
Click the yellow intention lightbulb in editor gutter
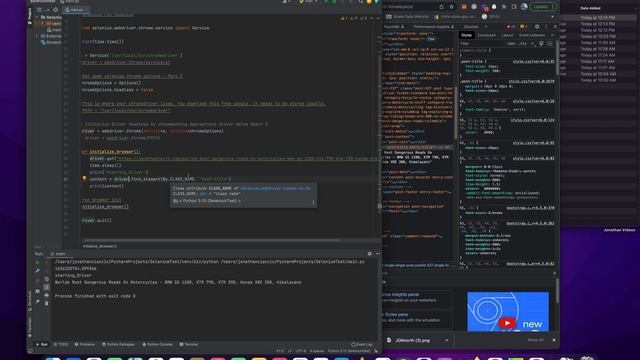84,179
